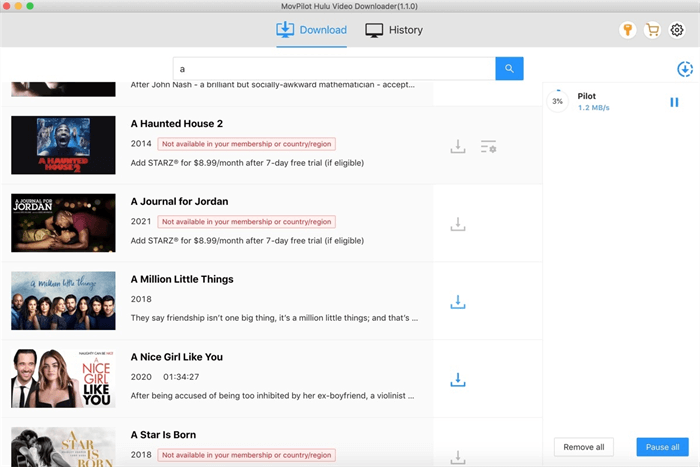Click the download icon for A Haunted House 2
The image size is (700, 467).
click(x=458, y=146)
